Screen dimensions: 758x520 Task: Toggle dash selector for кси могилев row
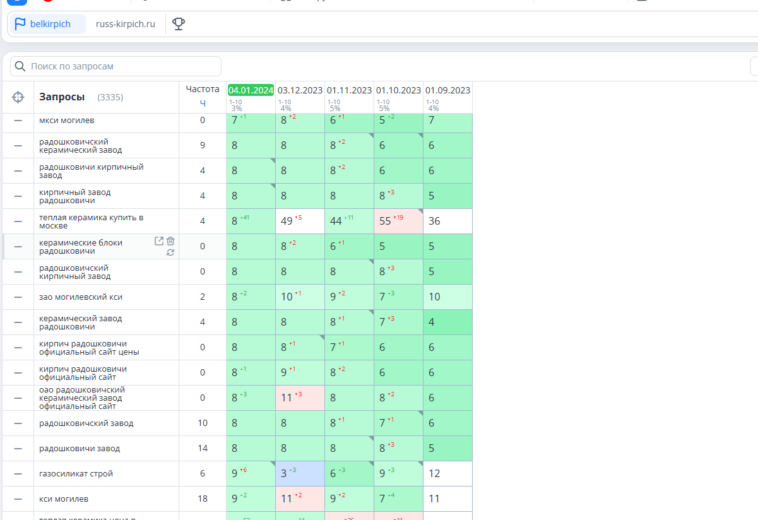[18, 499]
